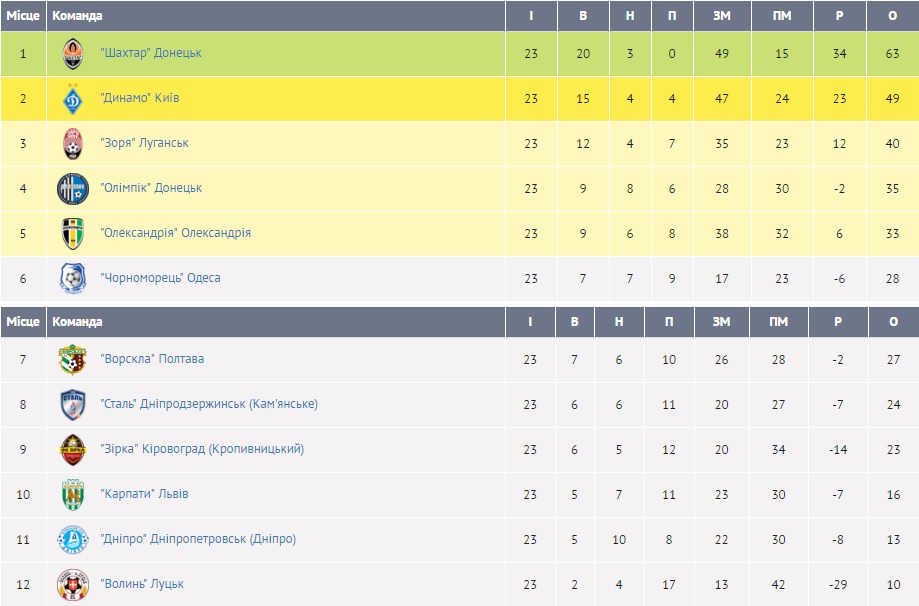Click the Zorya Luhansk team logo

pos(73,143)
